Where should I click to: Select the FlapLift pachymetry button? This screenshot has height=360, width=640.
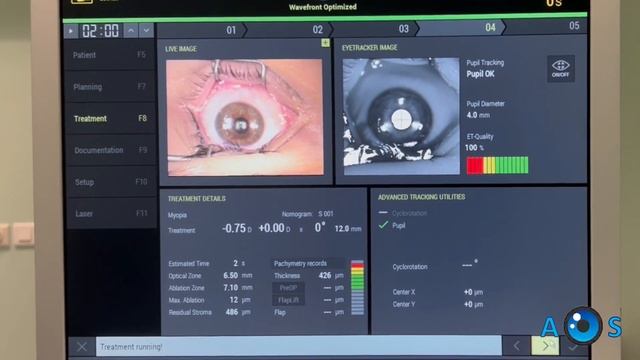click(x=289, y=300)
